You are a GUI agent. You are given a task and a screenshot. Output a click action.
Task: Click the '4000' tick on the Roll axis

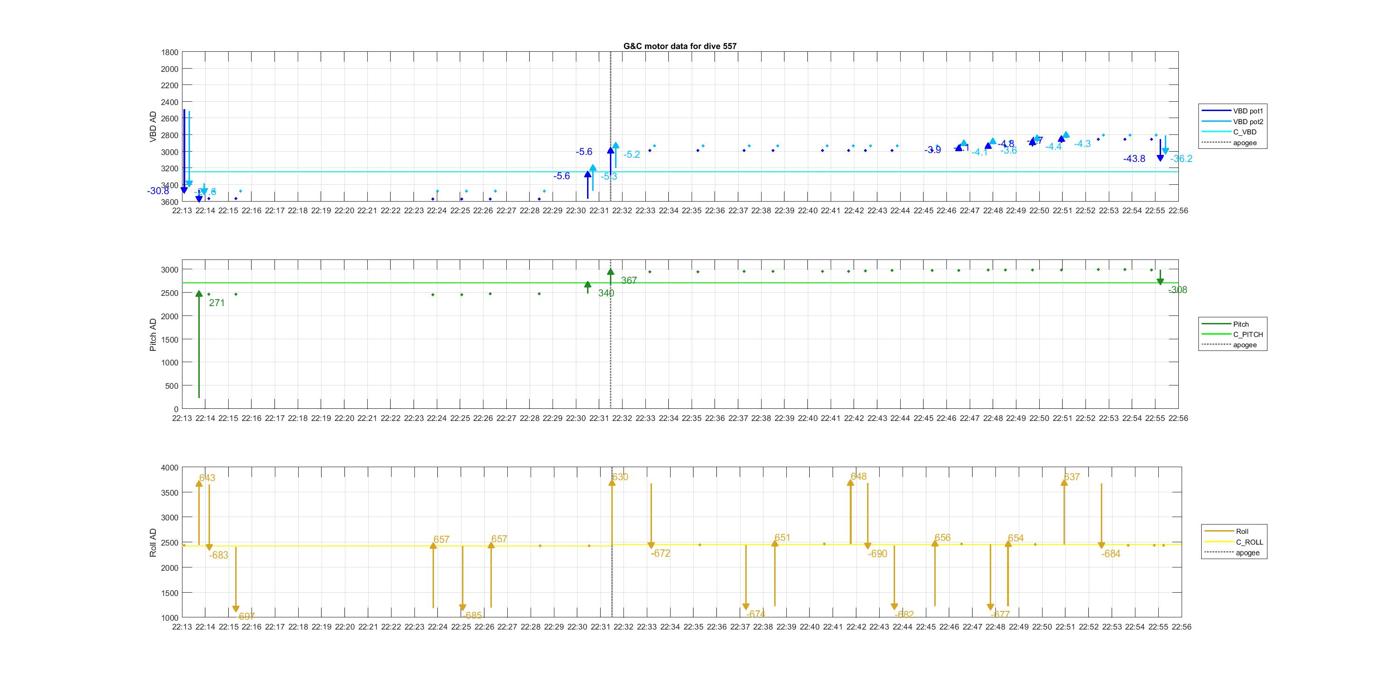click(169, 467)
